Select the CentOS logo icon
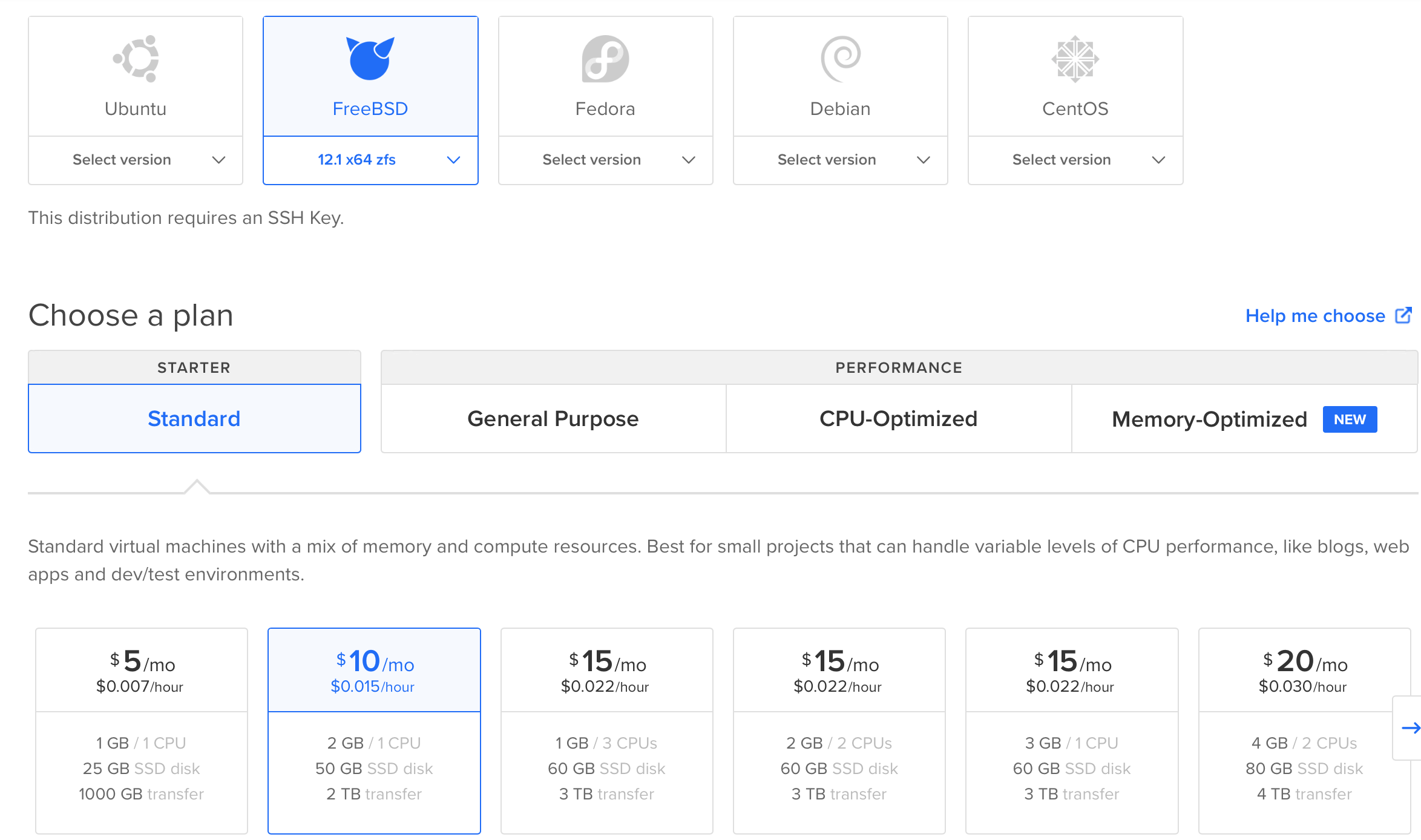 click(1075, 59)
